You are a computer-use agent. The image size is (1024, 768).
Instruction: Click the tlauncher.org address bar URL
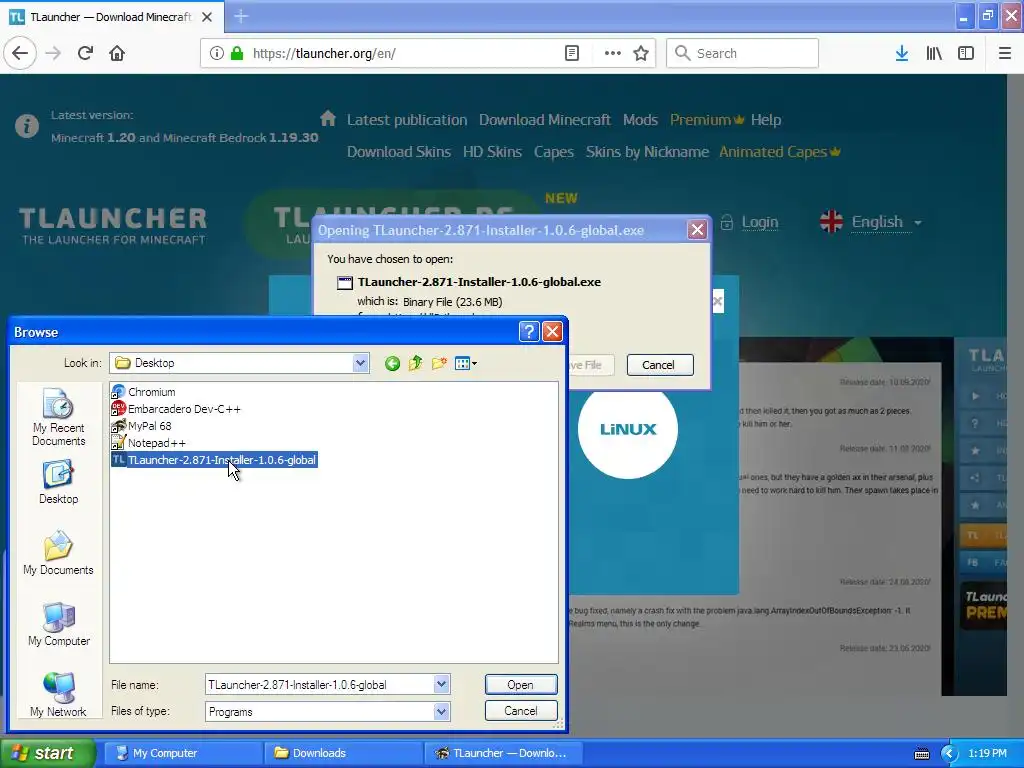coord(324,53)
